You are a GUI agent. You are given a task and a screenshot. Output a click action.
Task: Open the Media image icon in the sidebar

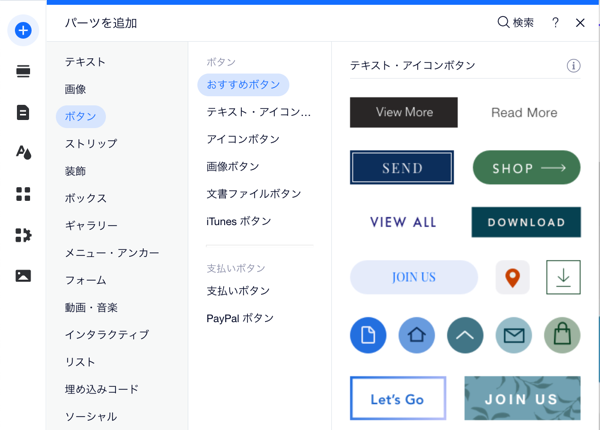point(23,276)
